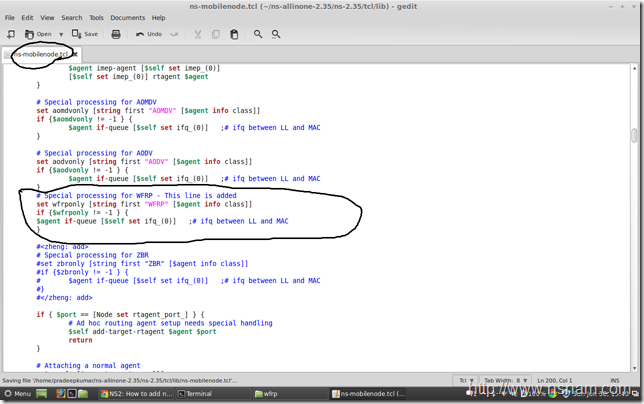
Task: Open the Documents menu
Action: tap(127, 18)
